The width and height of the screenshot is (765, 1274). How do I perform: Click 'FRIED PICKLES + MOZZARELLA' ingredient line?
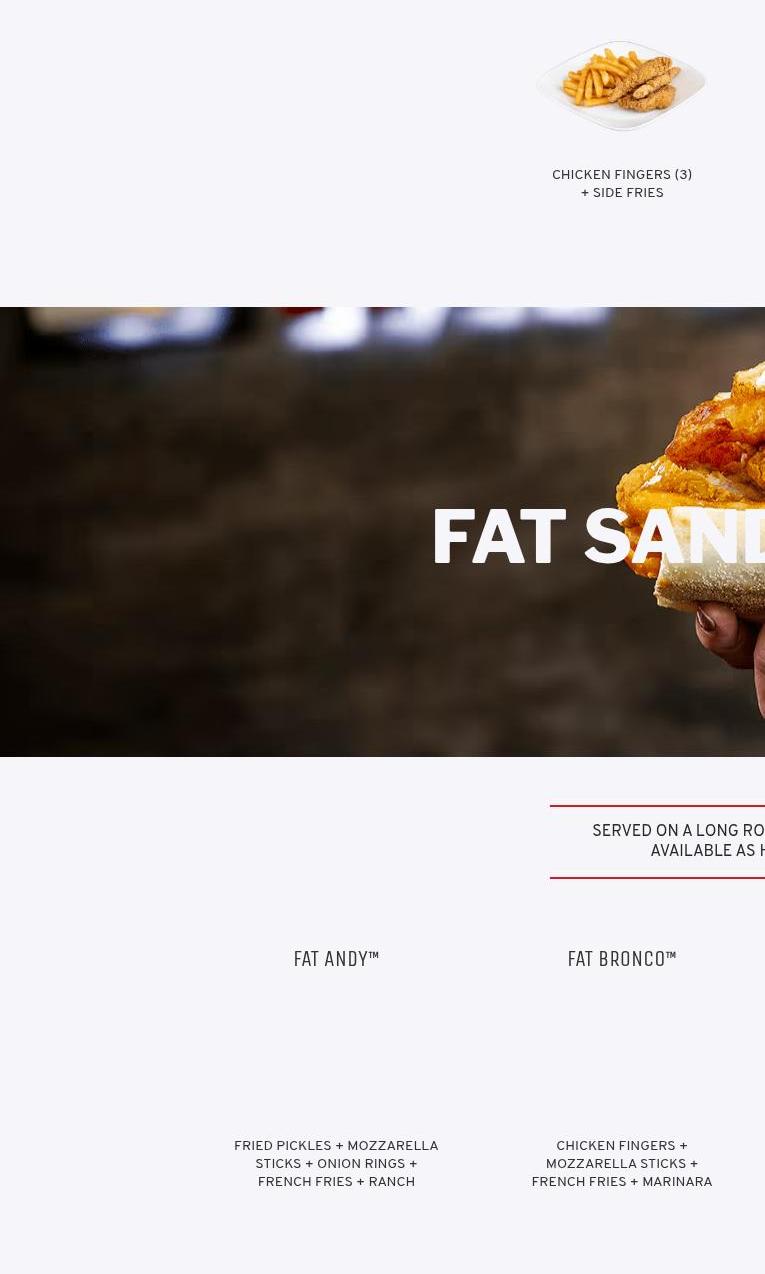point(336,1146)
